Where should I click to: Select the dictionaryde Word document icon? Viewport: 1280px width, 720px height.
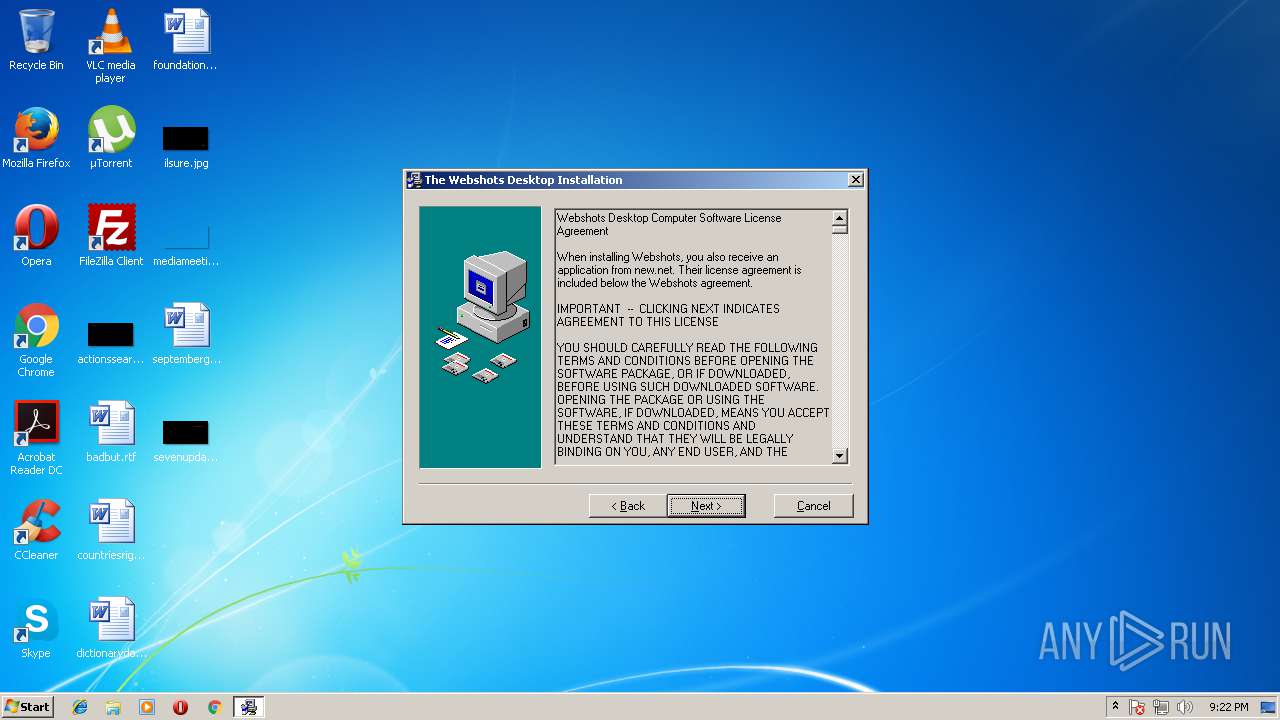pyautogui.click(x=111, y=628)
